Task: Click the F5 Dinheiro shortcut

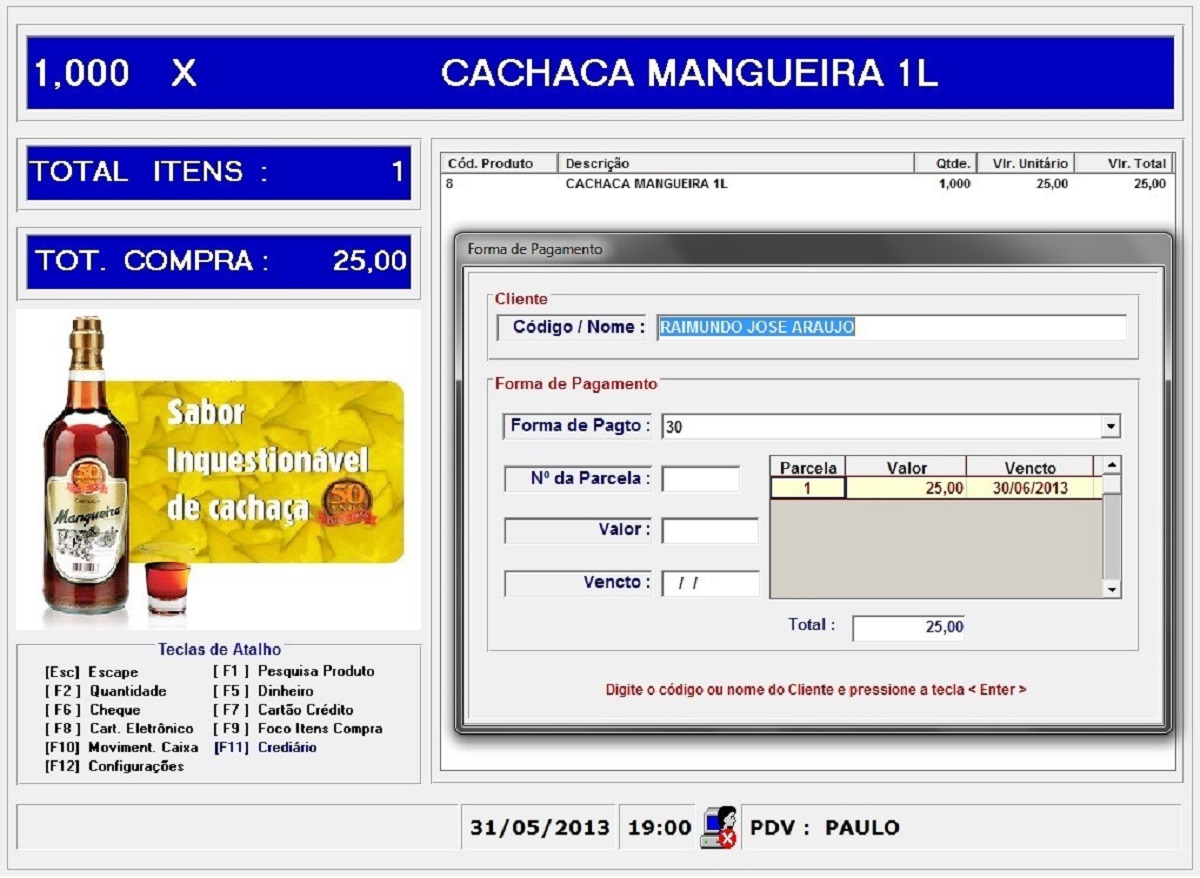Action: point(263,691)
